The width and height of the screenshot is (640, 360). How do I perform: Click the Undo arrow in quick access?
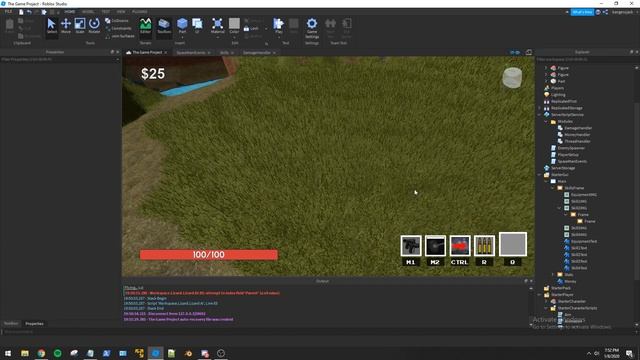pyautogui.click(x=29, y=12)
